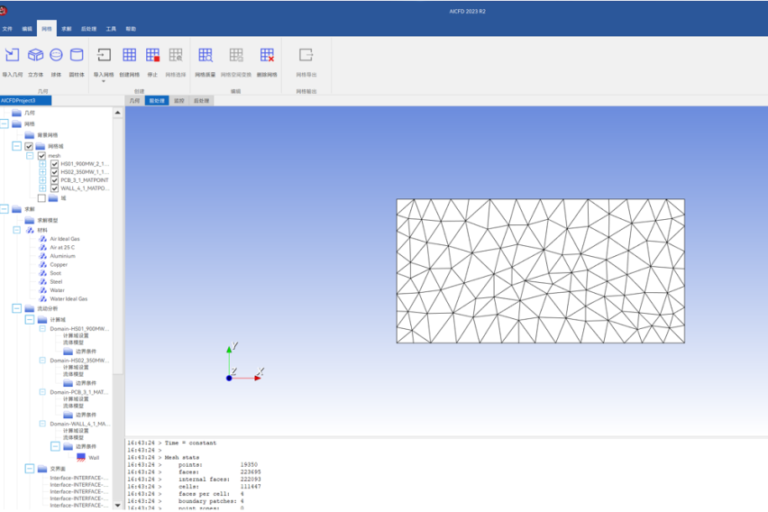This screenshot has height=512, width=768.
Task: Collapse the 材料 materials tree node
Action: pyautogui.click(x=16, y=230)
